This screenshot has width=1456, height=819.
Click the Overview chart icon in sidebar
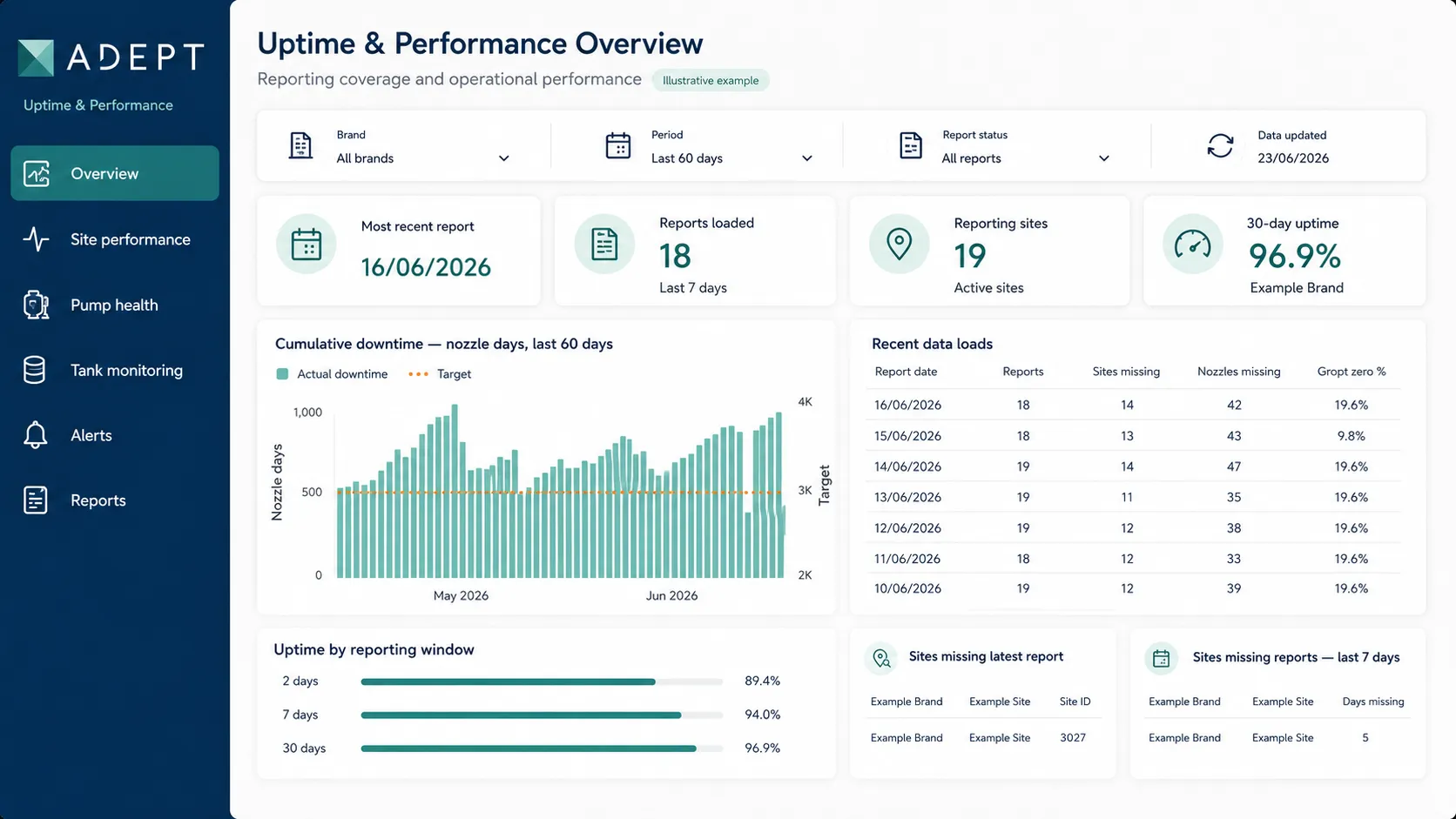pos(37,173)
